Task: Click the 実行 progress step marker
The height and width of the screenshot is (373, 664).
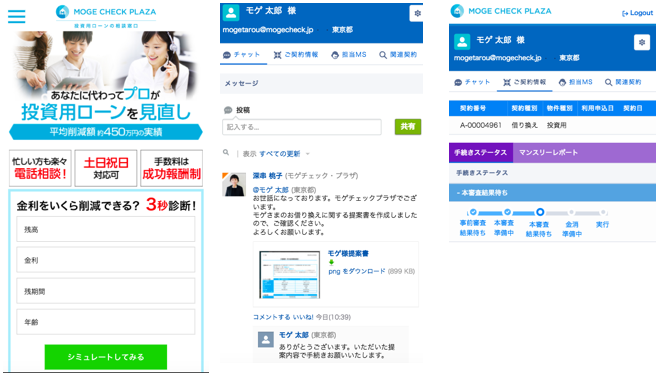Action: pos(603,212)
